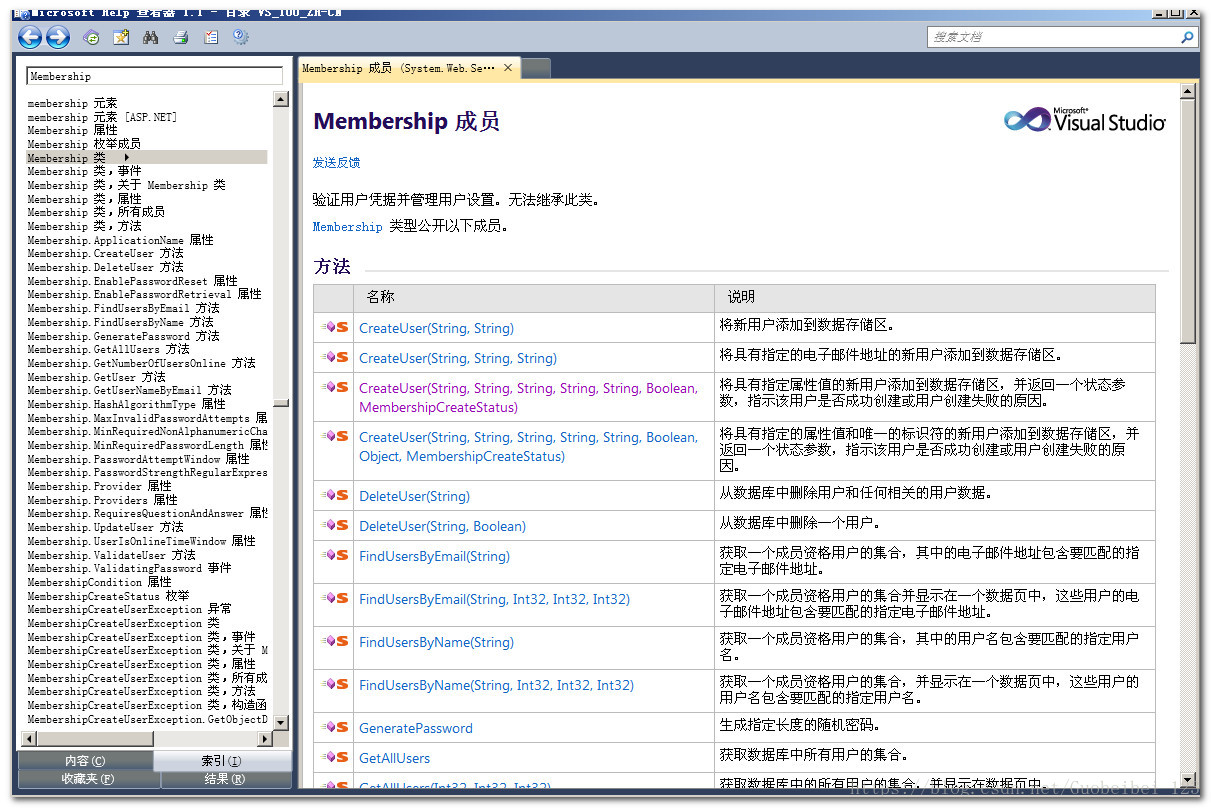Click the content pane vertical scrollbar thumb
The image size is (1211, 808).
[x=1188, y=220]
